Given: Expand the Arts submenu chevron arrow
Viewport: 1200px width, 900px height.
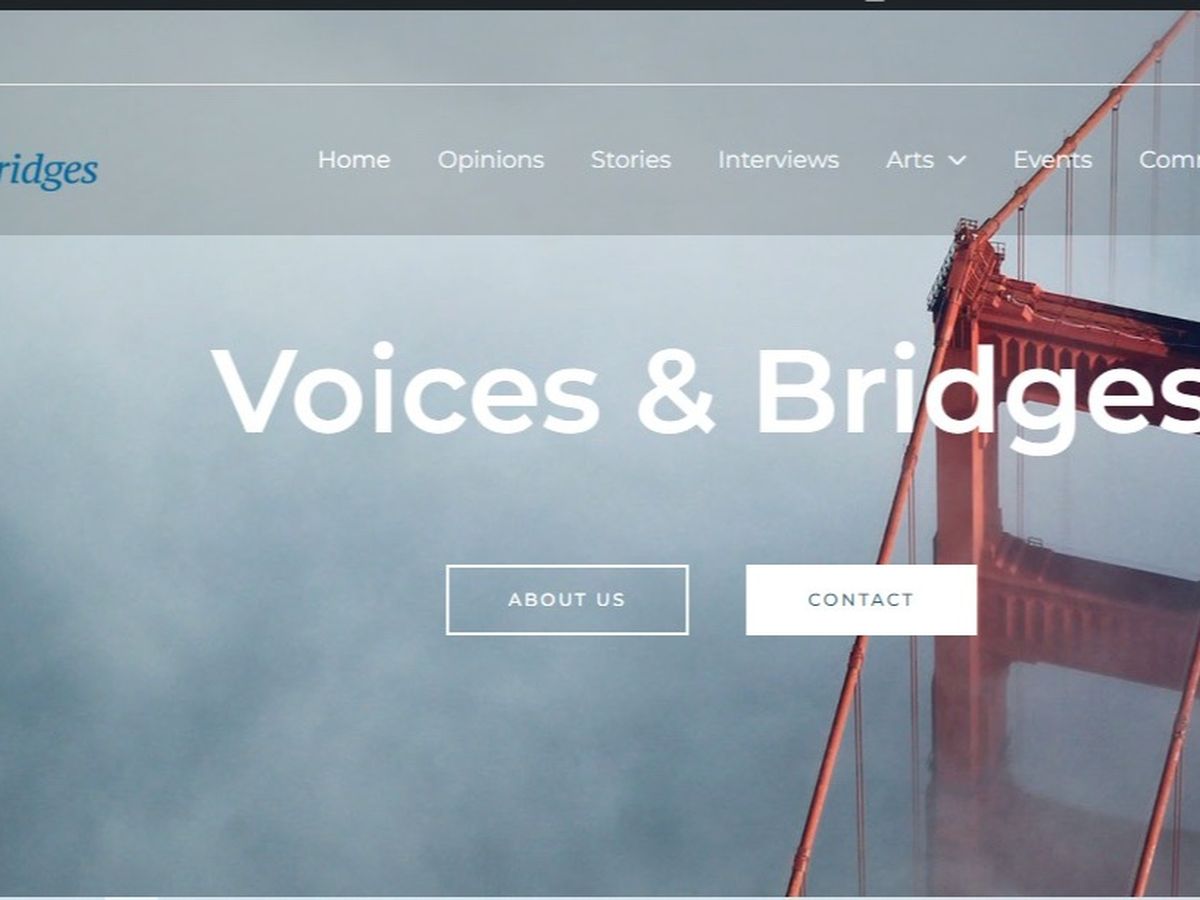Looking at the screenshot, I should [x=957, y=161].
